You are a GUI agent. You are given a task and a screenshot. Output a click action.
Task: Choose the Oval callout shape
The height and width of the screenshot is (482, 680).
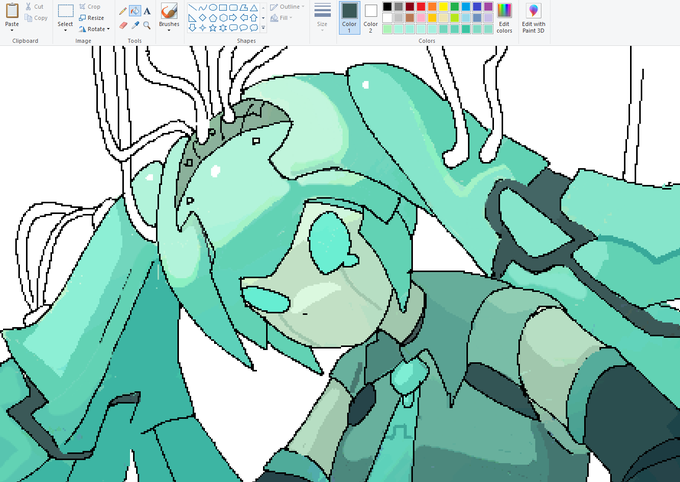[244, 28]
